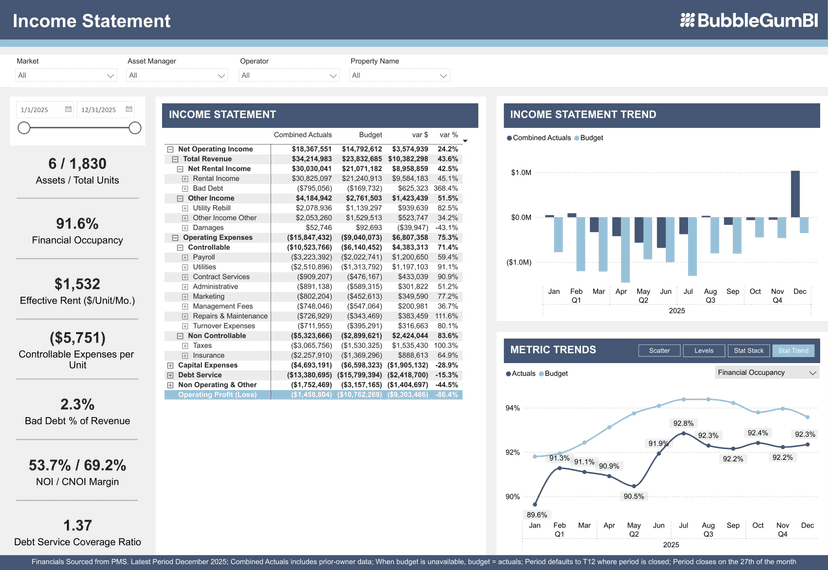Expand the Turnover Expenses row
The image size is (828, 570).
click(185, 326)
